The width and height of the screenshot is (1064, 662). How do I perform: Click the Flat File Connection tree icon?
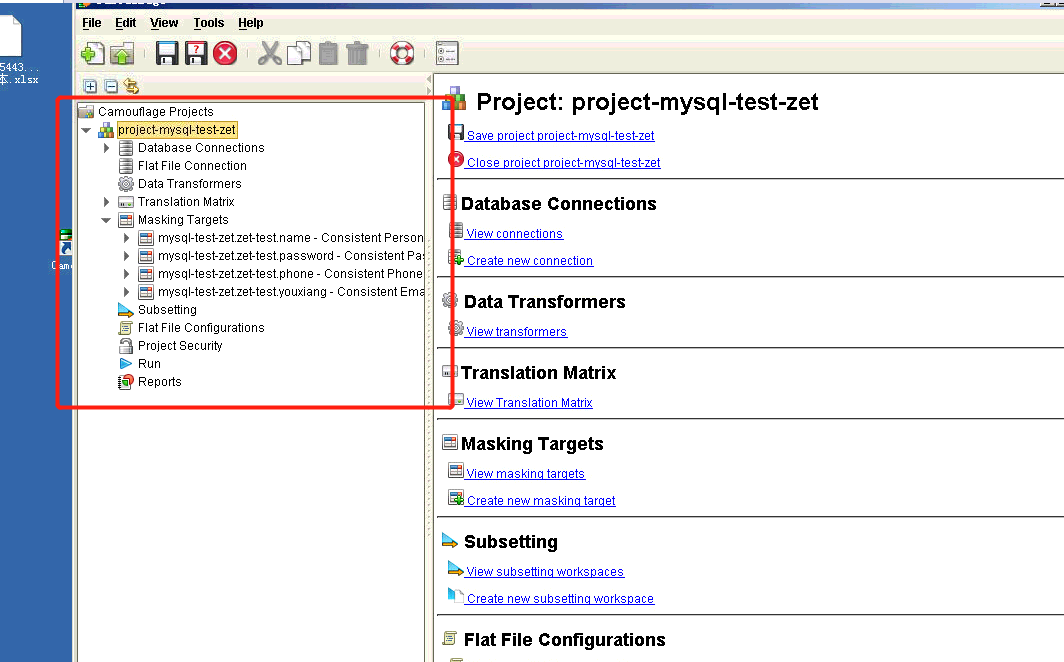point(126,166)
